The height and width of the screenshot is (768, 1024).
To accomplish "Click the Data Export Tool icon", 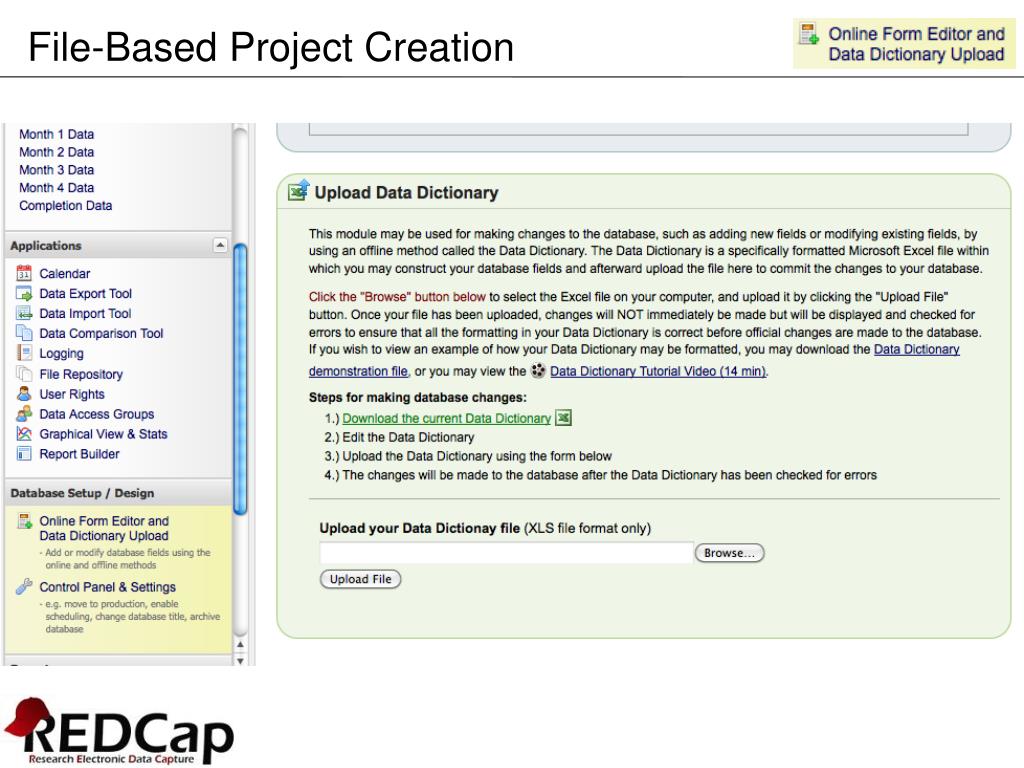I will pyautogui.click(x=24, y=293).
